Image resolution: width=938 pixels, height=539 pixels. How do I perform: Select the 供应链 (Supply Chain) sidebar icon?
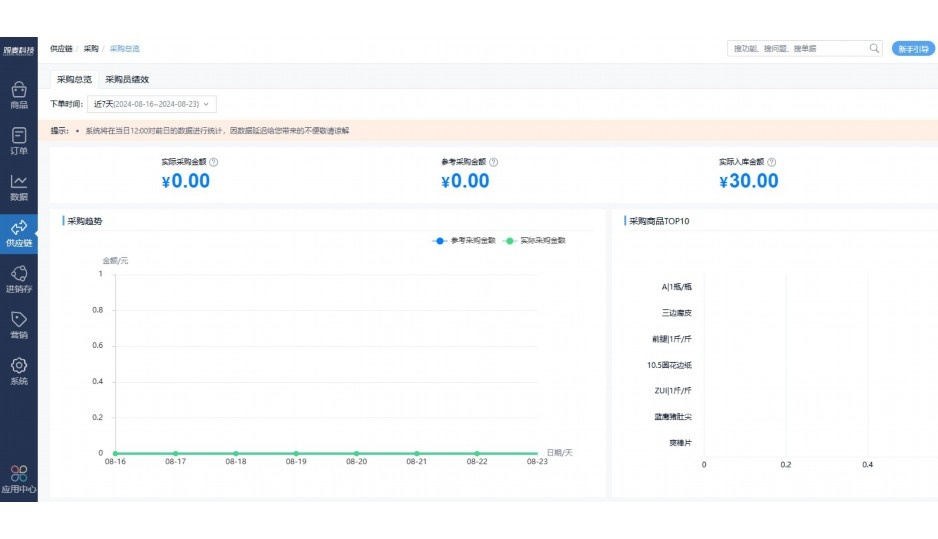pos(18,233)
